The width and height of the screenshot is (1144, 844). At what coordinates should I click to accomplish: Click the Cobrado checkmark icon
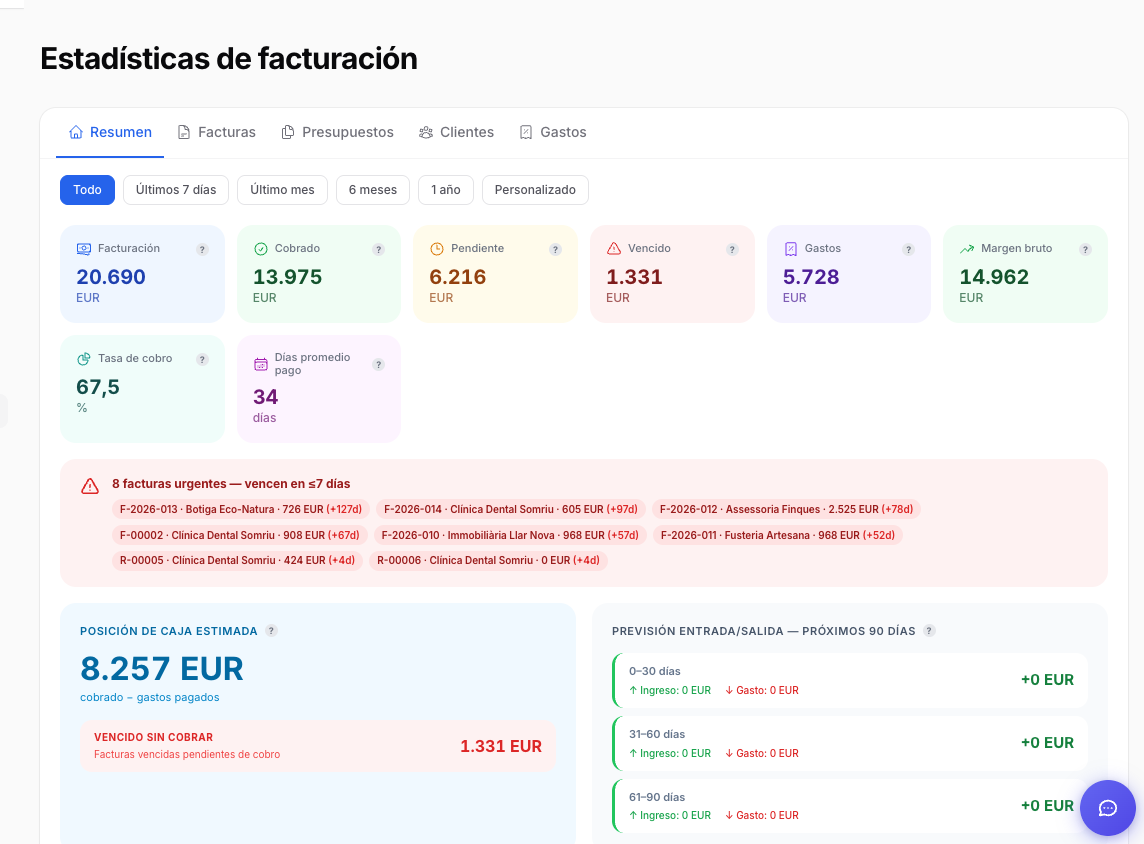(260, 249)
